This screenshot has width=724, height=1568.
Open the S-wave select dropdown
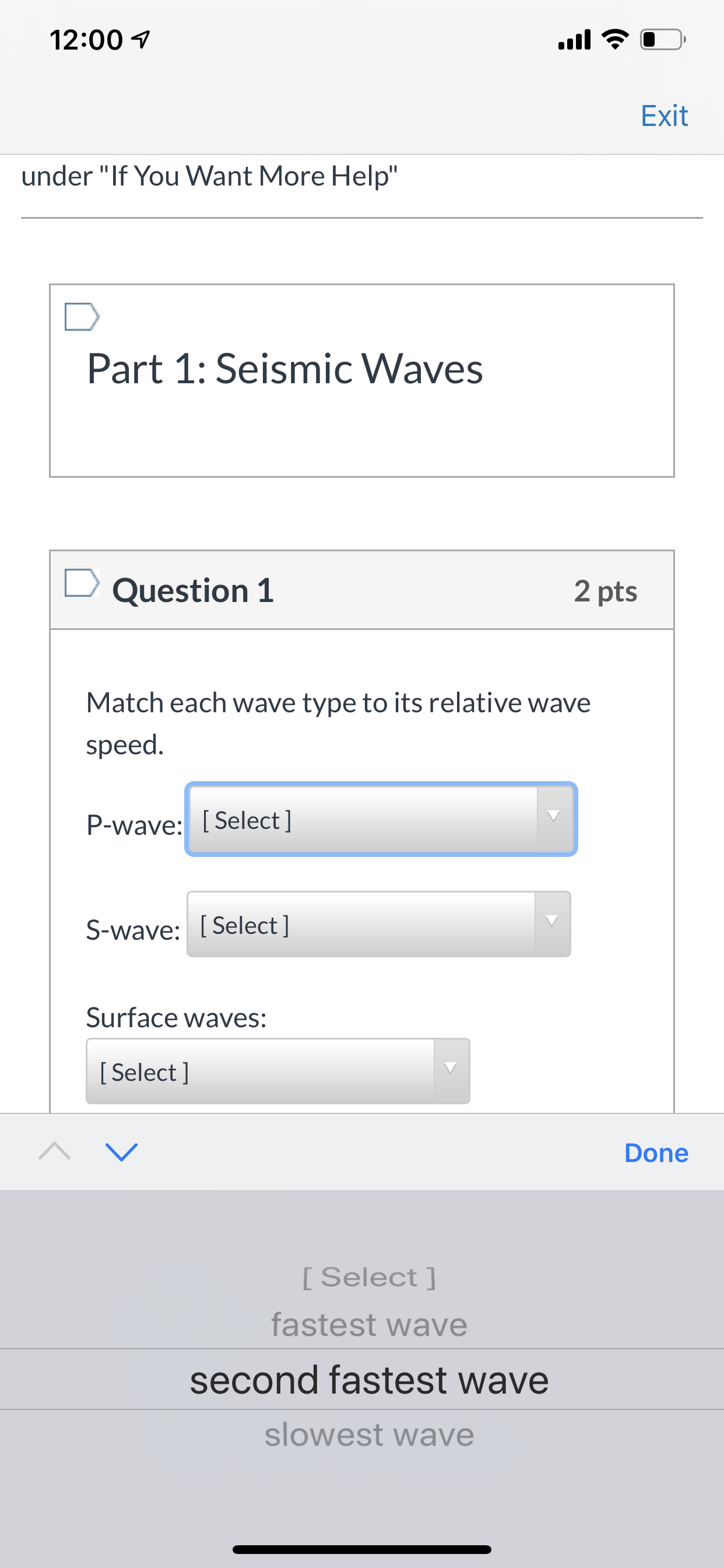coord(378,924)
